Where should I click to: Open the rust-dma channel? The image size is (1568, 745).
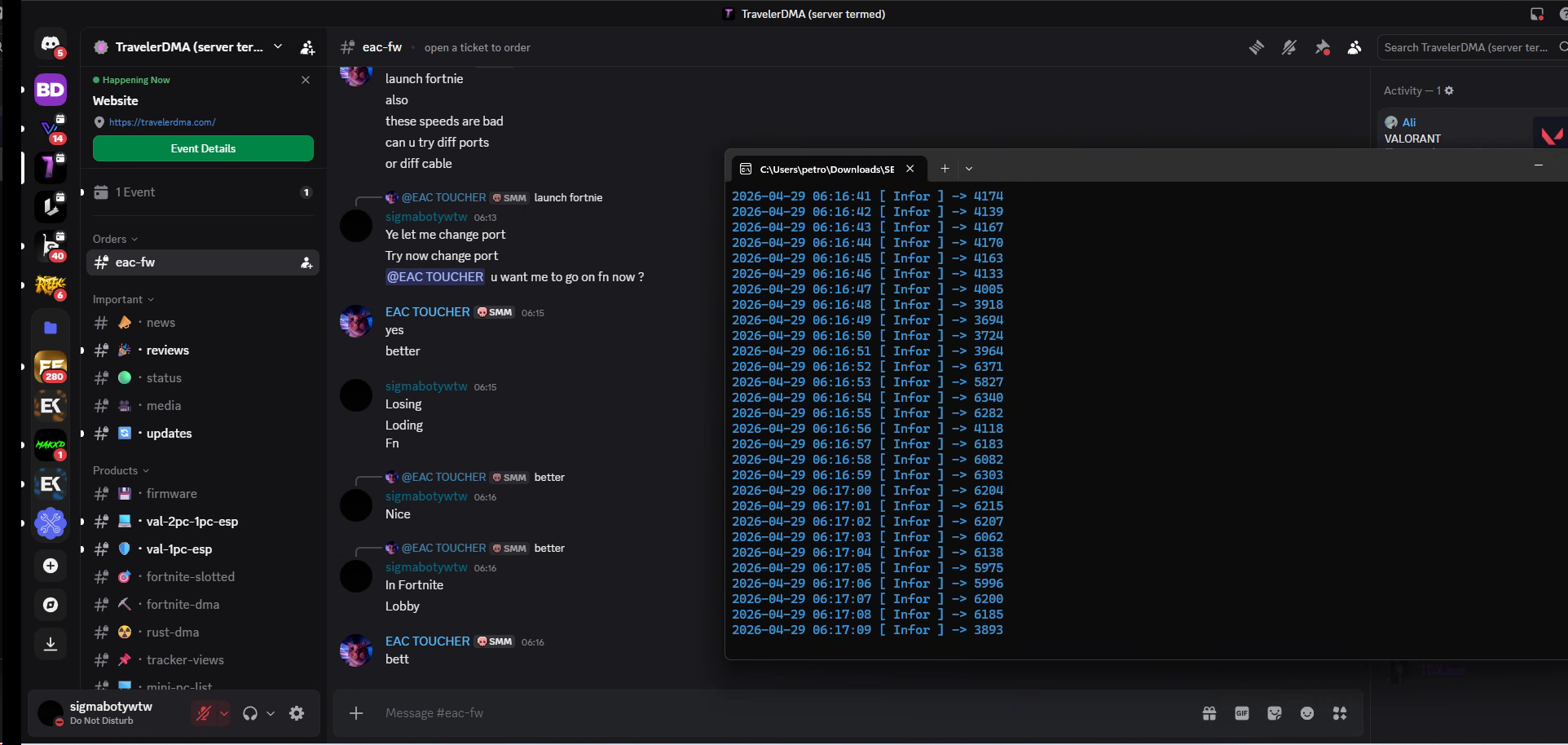tap(203, 633)
